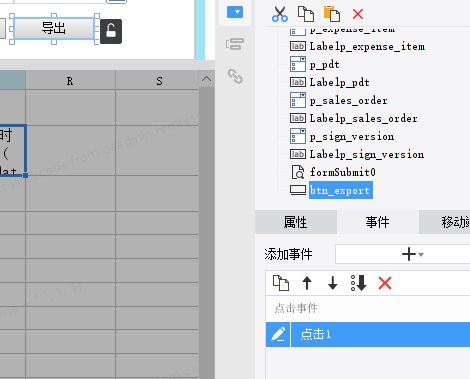Screen dimensions: 470x379
Task: Click the pencil edit icon for 点击1
Action: (278, 334)
